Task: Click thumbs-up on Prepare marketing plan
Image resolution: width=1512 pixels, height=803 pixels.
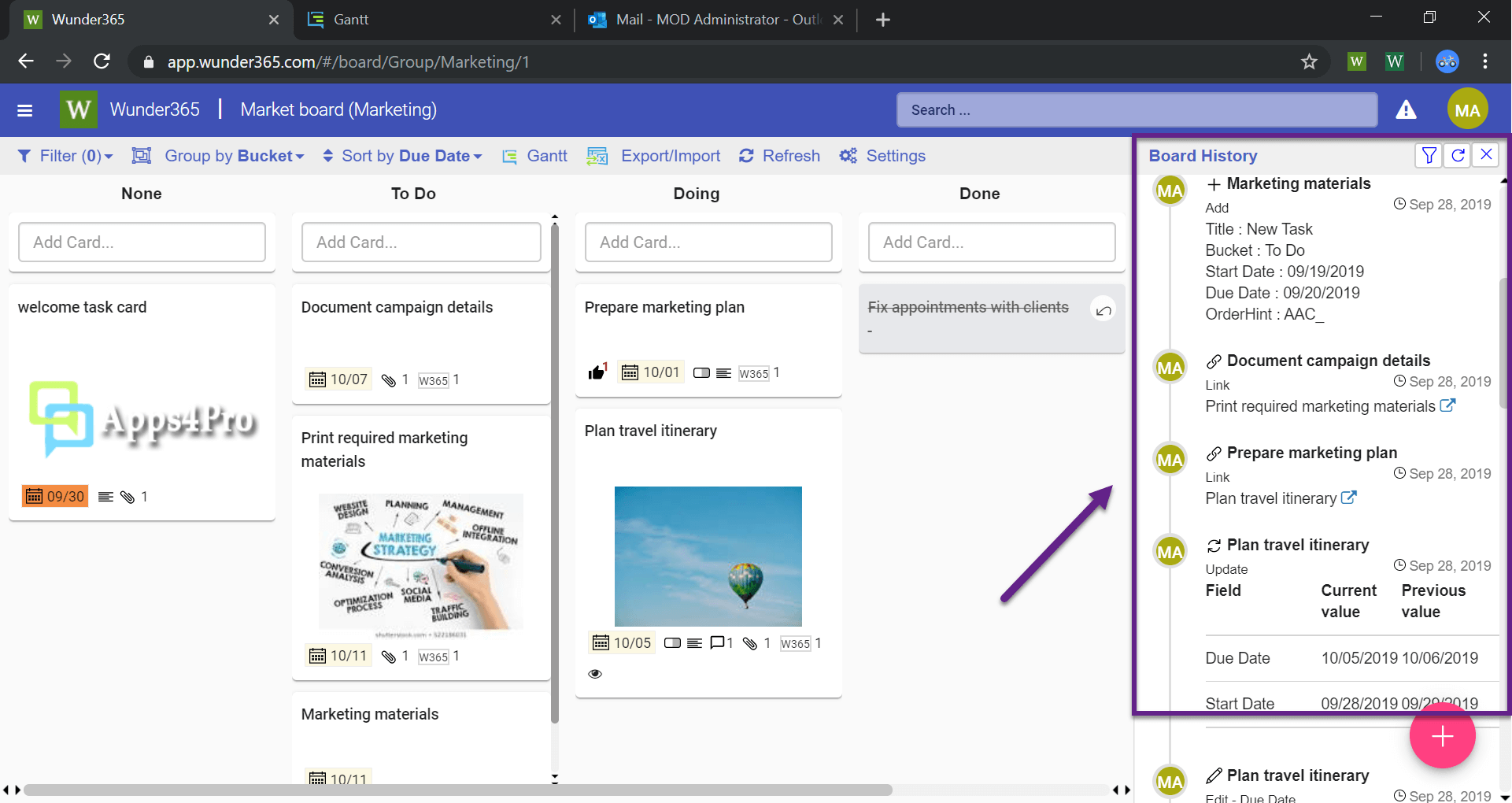Action: tap(597, 372)
